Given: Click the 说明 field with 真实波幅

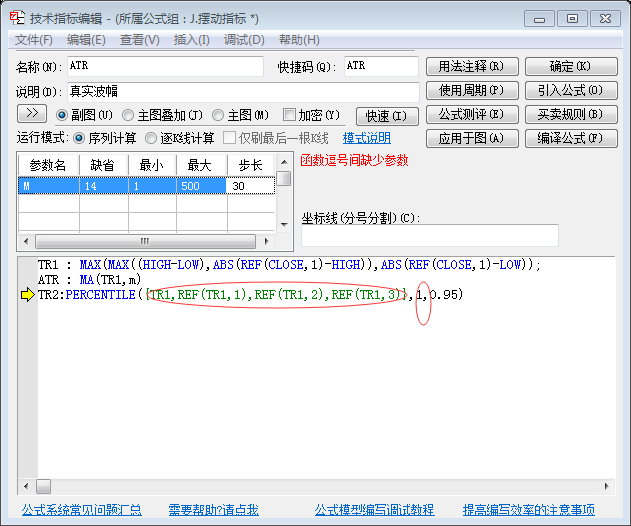Looking at the screenshot, I should 243,92.
